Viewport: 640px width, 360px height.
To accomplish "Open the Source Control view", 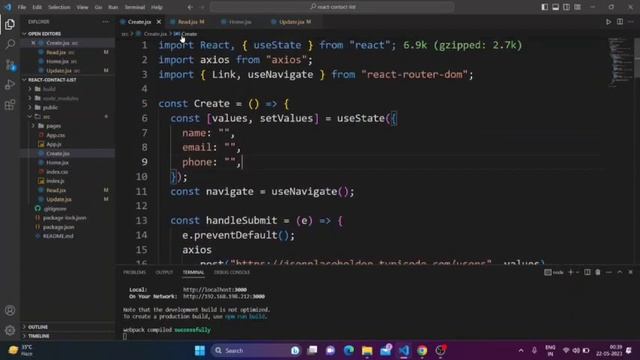I will pyautogui.click(x=10, y=64).
